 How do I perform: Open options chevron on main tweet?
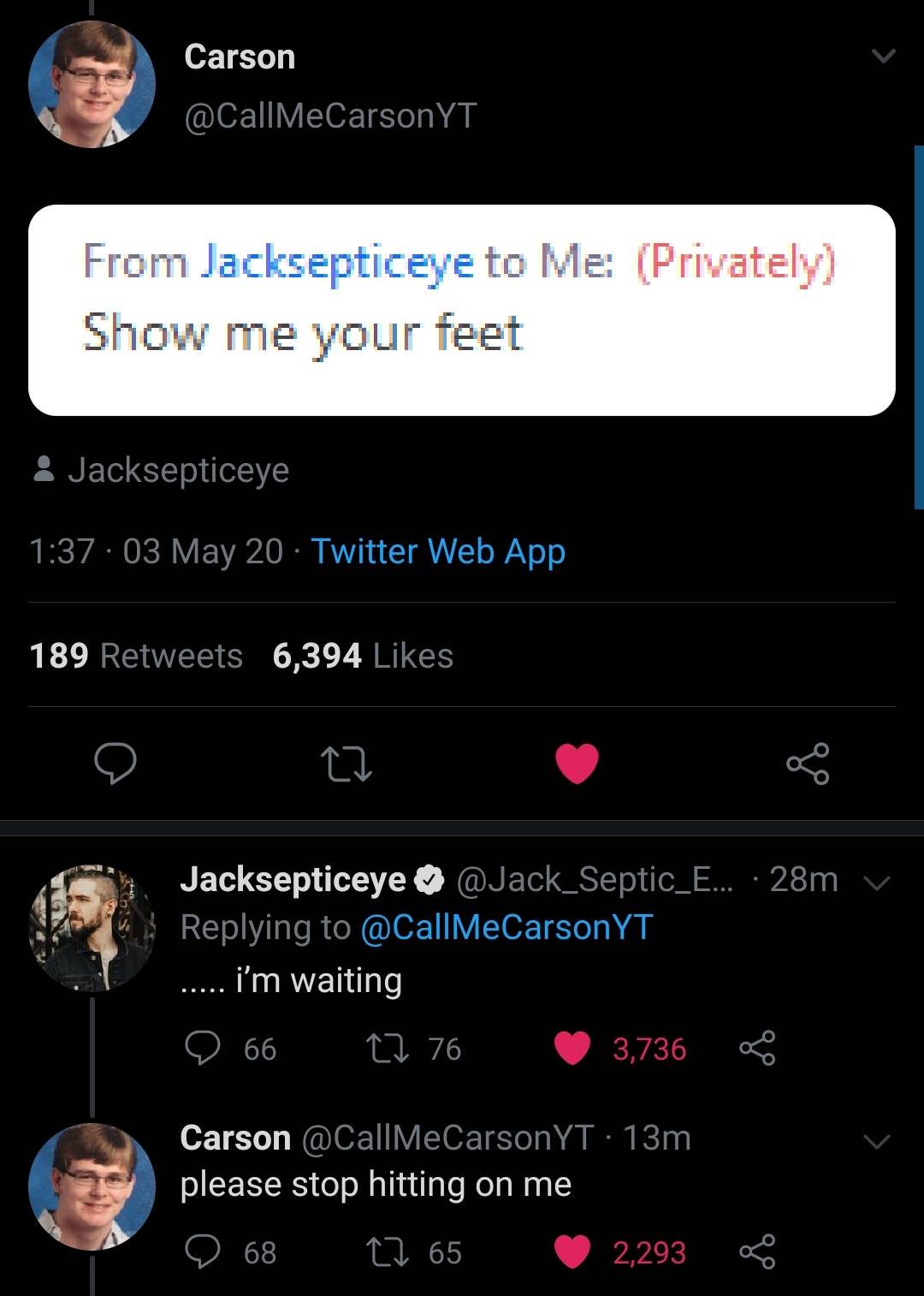[x=882, y=57]
